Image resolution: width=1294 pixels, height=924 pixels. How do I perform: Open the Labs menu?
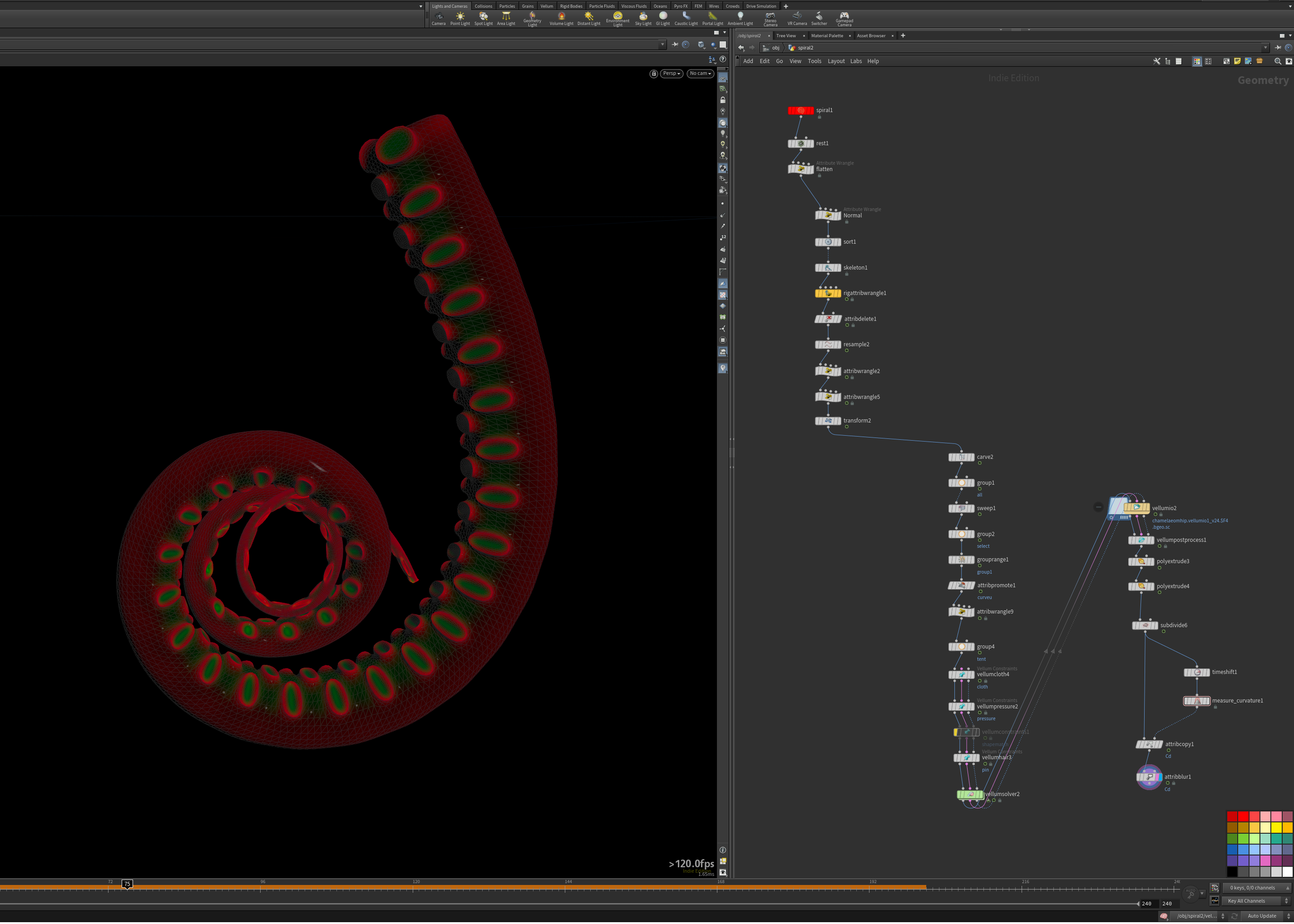(x=856, y=61)
